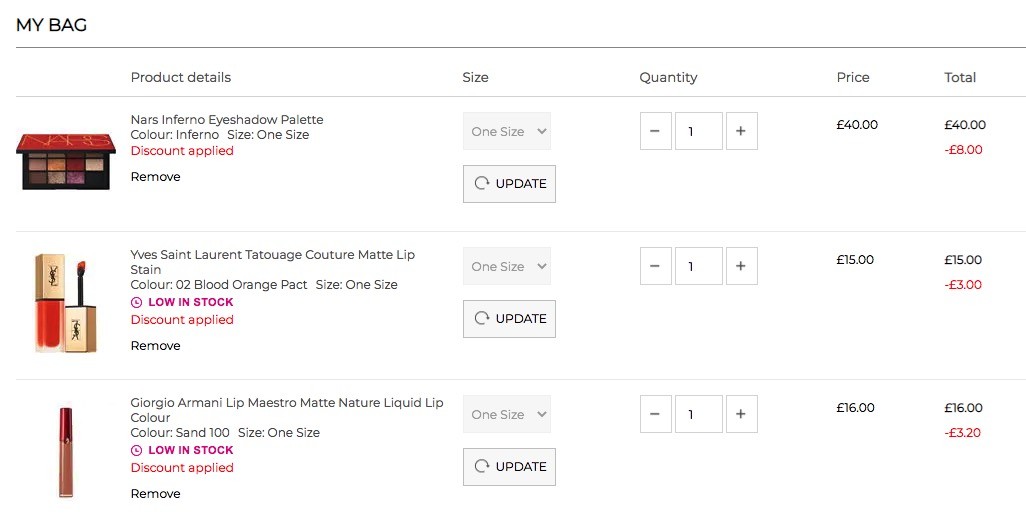Remove Giorgio Armani Lip Maestro from bag
The width and height of the screenshot is (1026, 518).
coord(156,494)
